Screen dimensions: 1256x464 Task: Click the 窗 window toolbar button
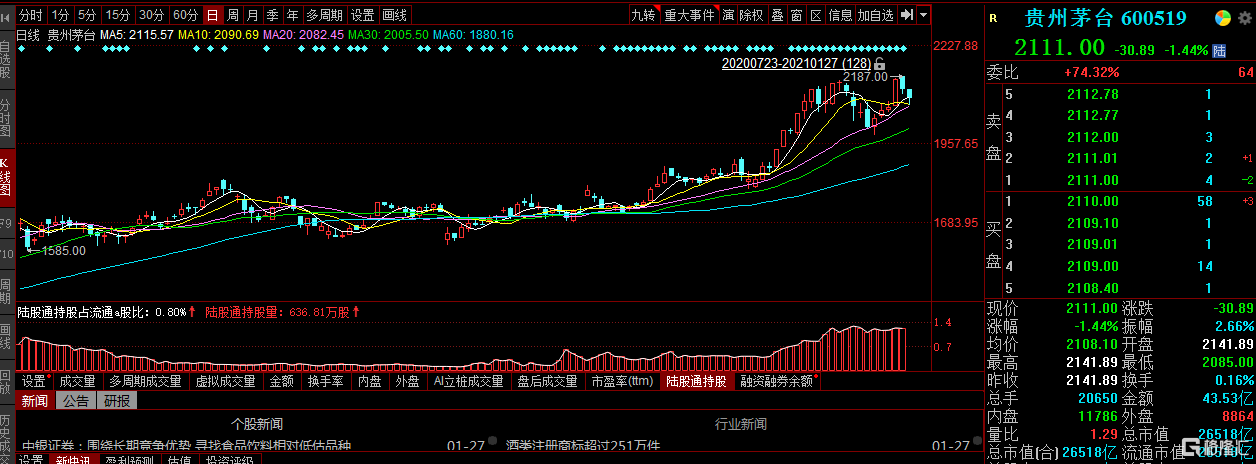coord(796,15)
